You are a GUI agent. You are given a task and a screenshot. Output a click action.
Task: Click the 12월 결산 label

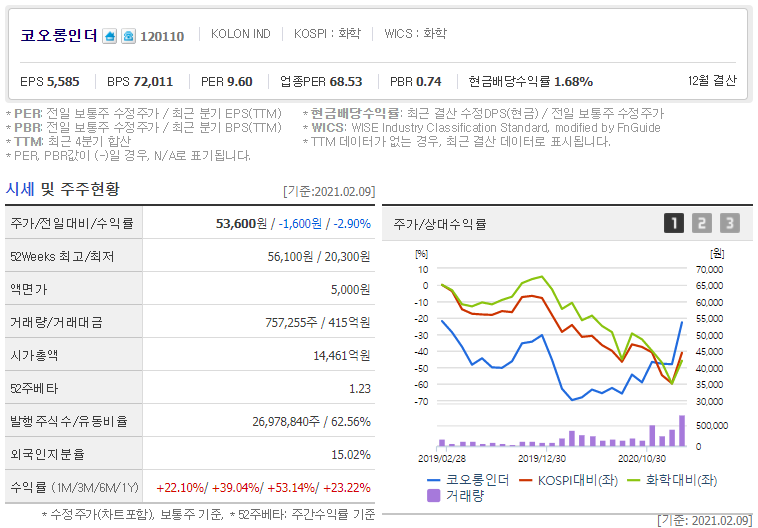pos(712,80)
